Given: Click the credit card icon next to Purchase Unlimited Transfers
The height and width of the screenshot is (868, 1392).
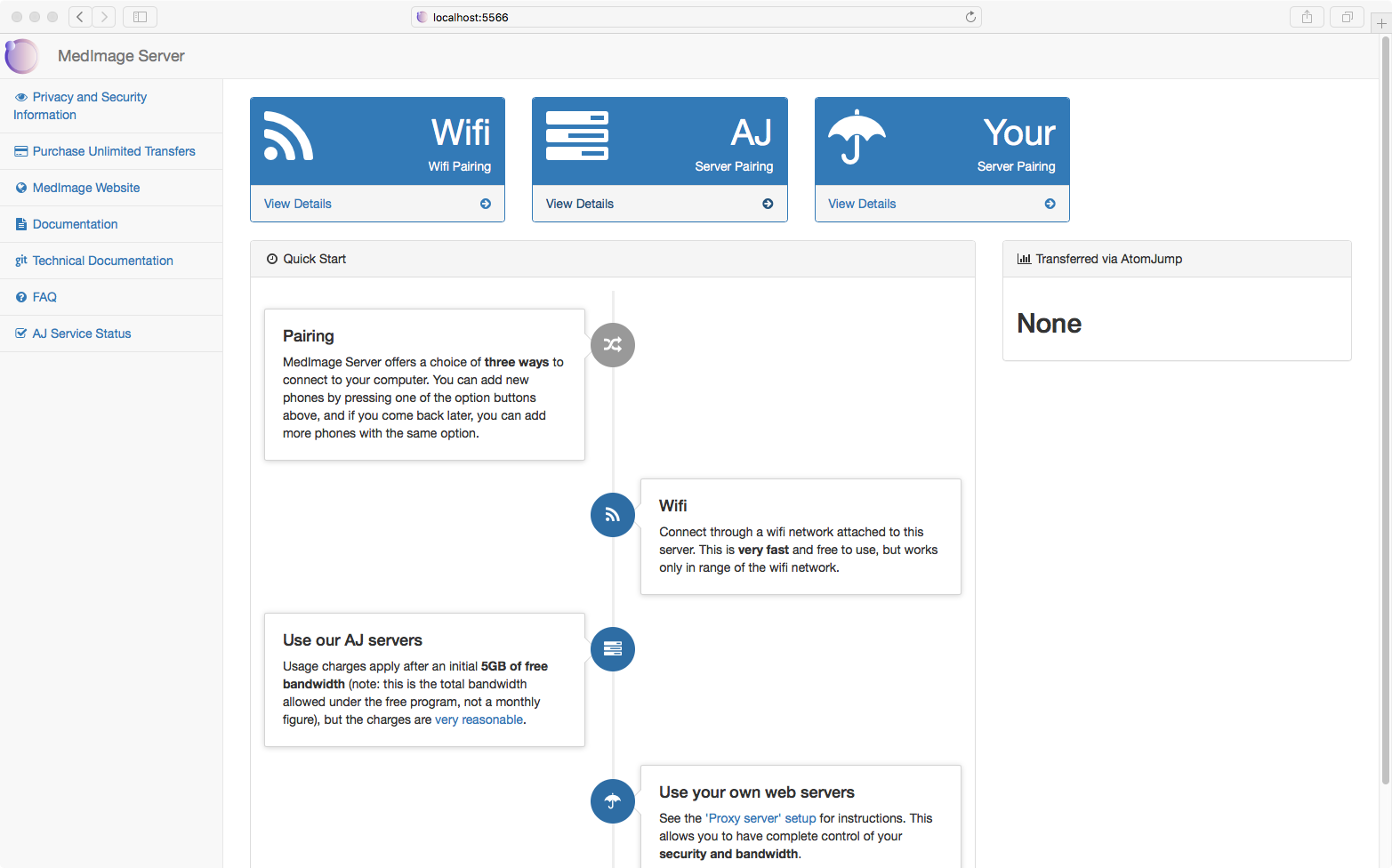Looking at the screenshot, I should tap(21, 151).
